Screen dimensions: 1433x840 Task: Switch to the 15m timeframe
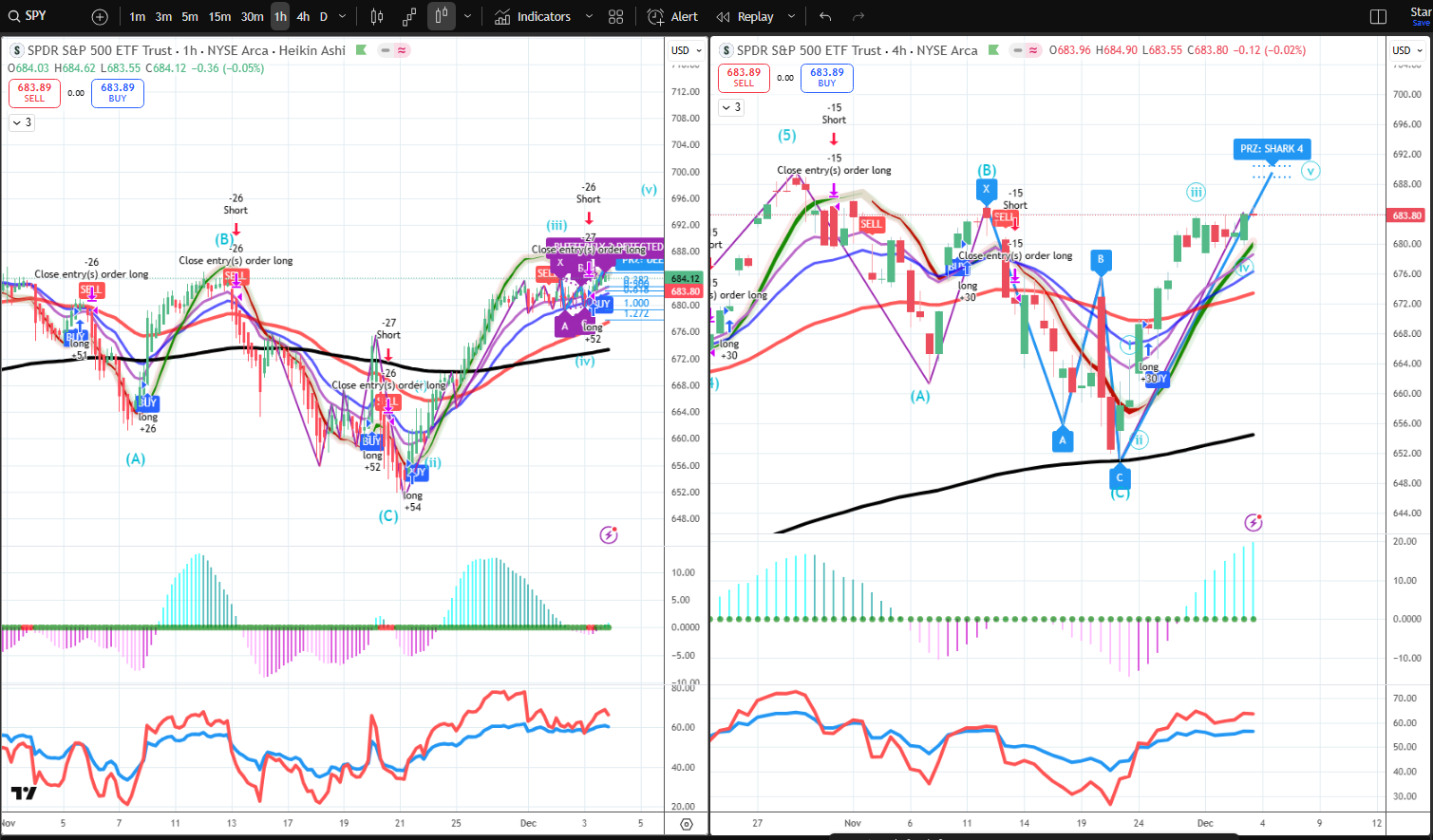coord(219,17)
